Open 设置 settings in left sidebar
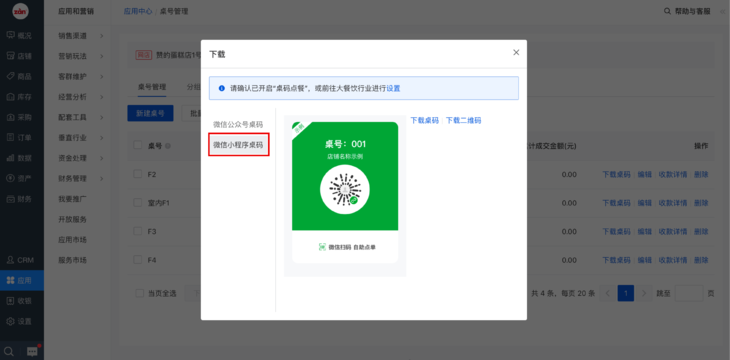The image size is (730, 360). pyautogui.click(x=20, y=321)
